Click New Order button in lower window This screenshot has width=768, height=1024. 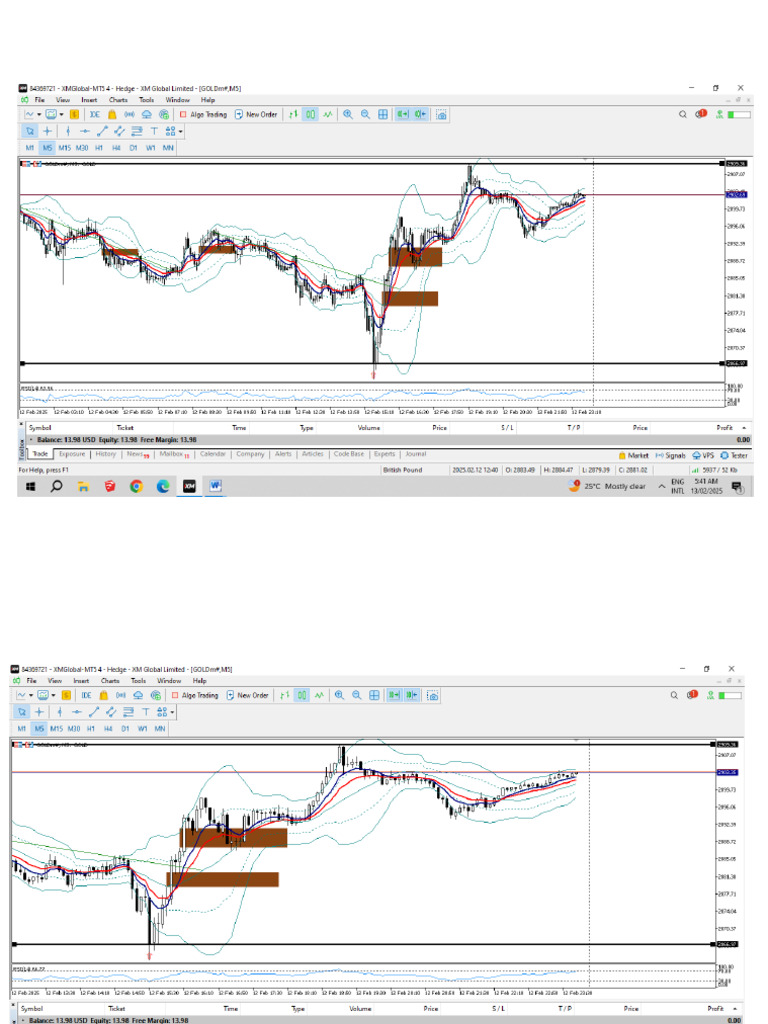[248, 695]
